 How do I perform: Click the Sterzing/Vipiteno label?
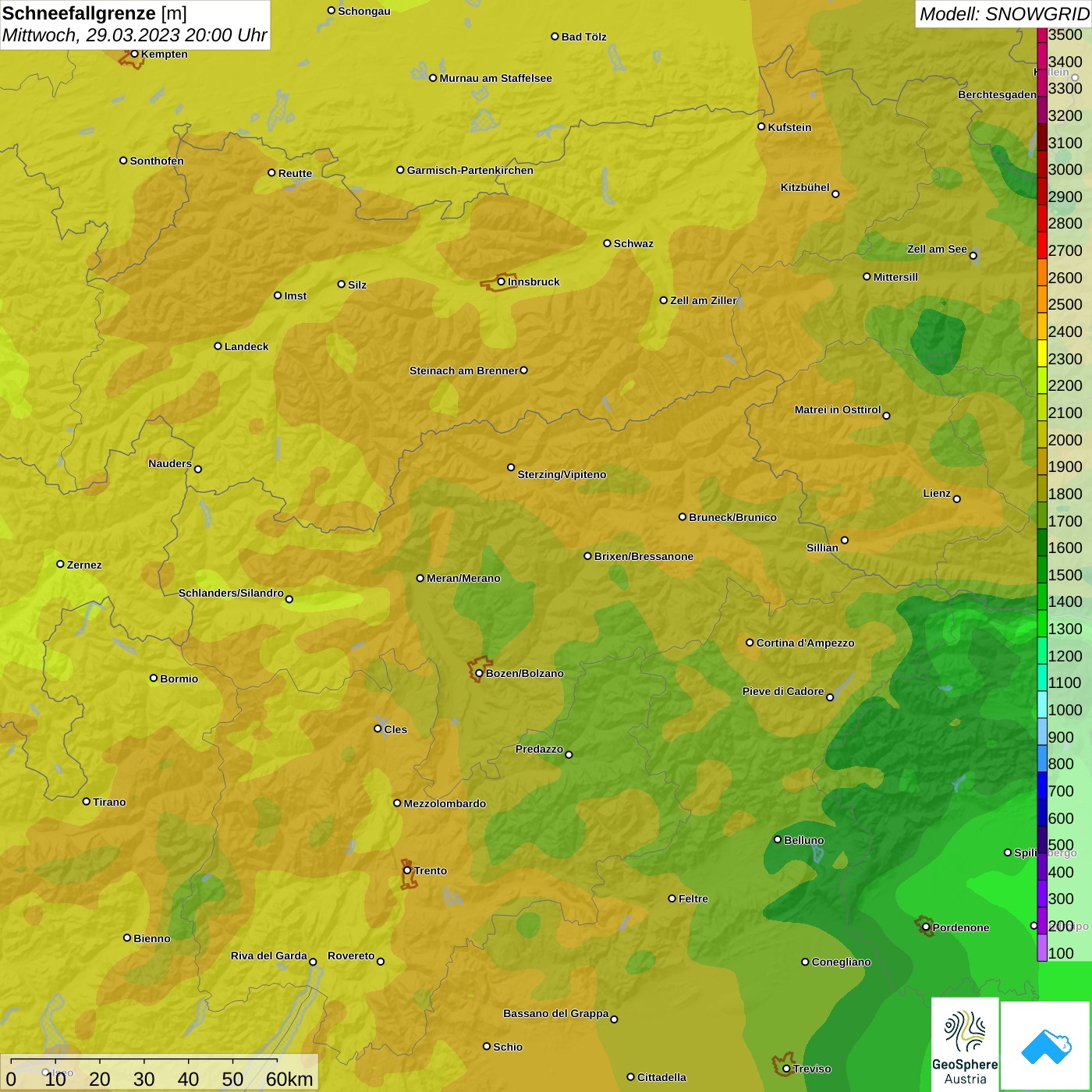tap(562, 474)
